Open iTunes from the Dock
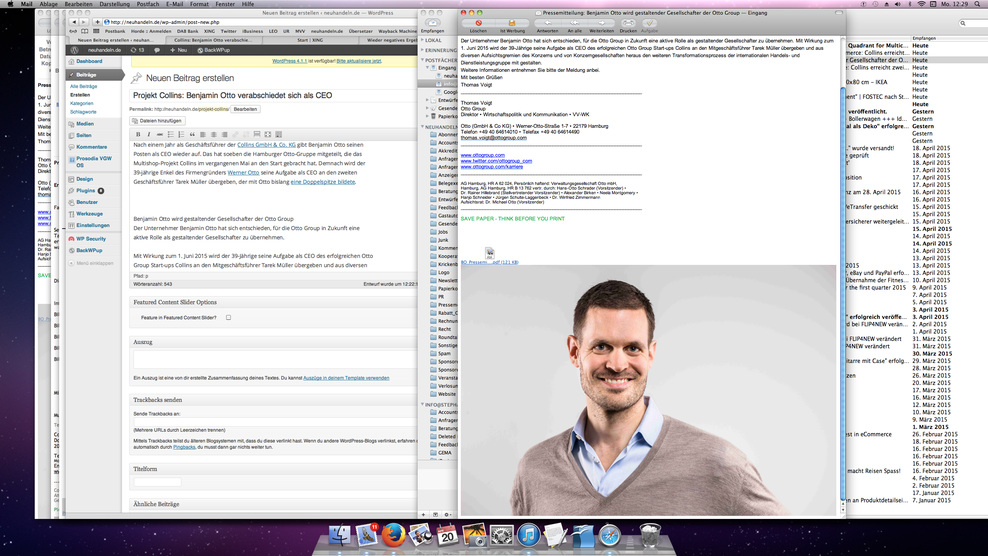This screenshot has width=988, height=556. (529, 535)
